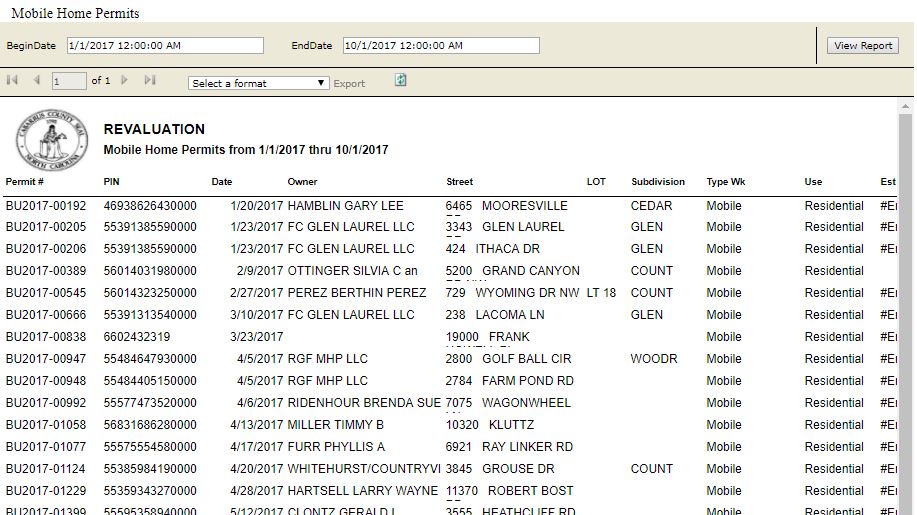Screen dimensions: 917x515
Task: Jump to the last report page
Action: [150, 81]
